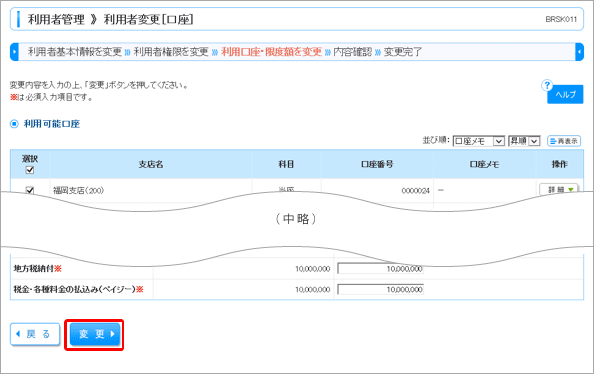Open the 昇順 ascending order dropdown
This screenshot has height=374, width=594.
coord(524,141)
